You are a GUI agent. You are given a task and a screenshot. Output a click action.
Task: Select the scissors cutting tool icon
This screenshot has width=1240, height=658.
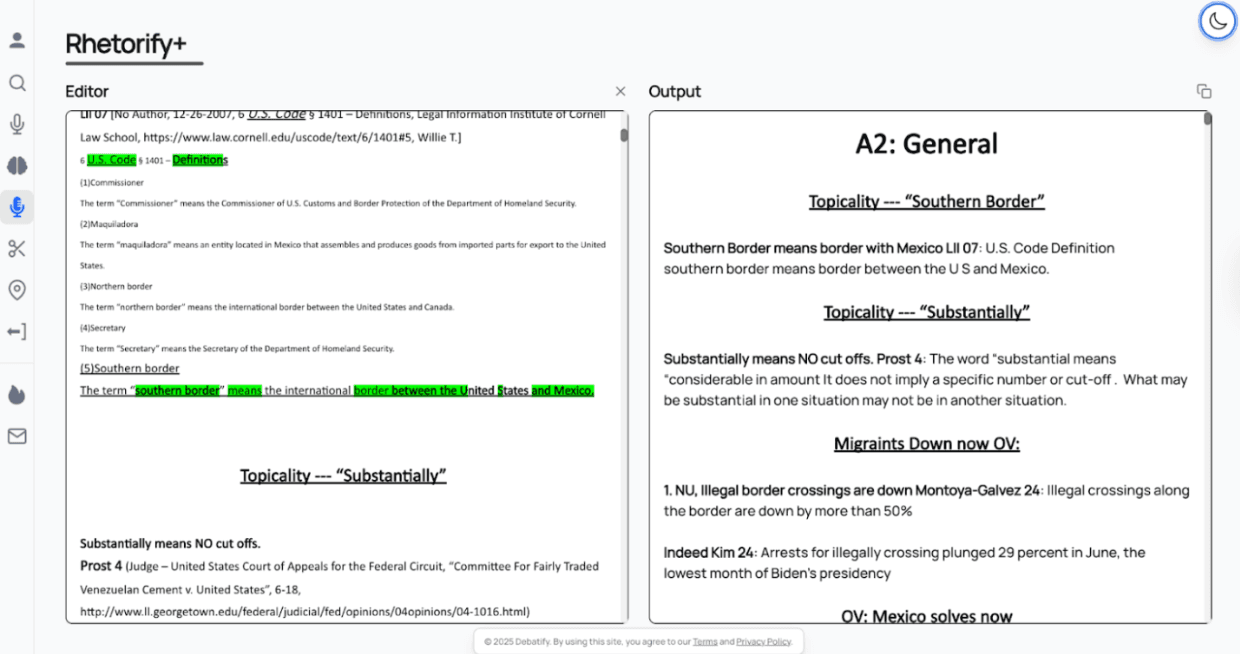point(17,249)
